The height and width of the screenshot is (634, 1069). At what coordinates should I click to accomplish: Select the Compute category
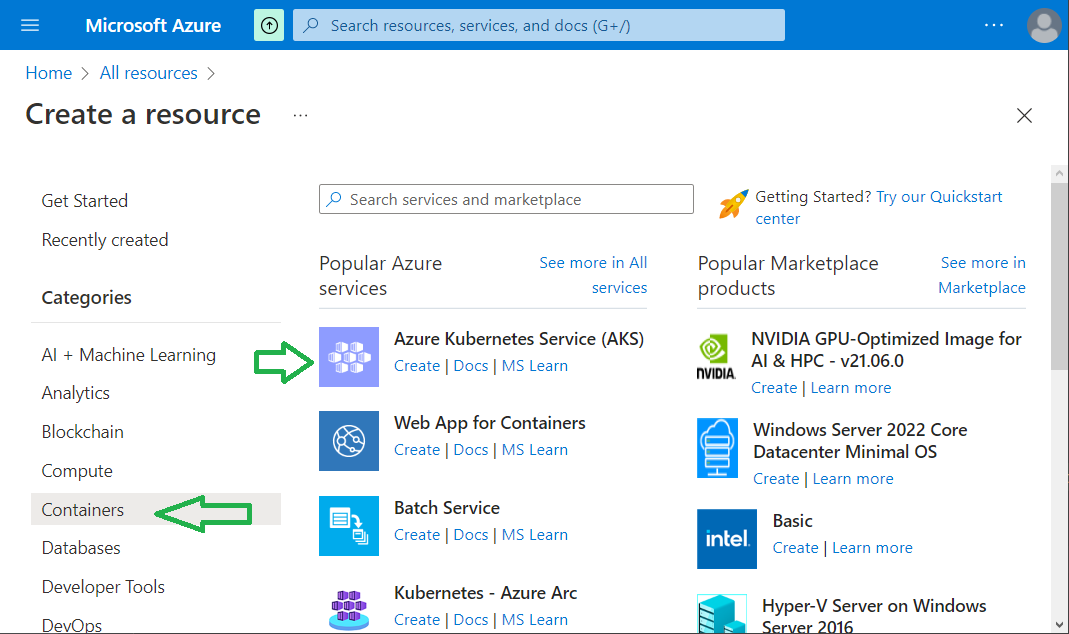[77, 471]
